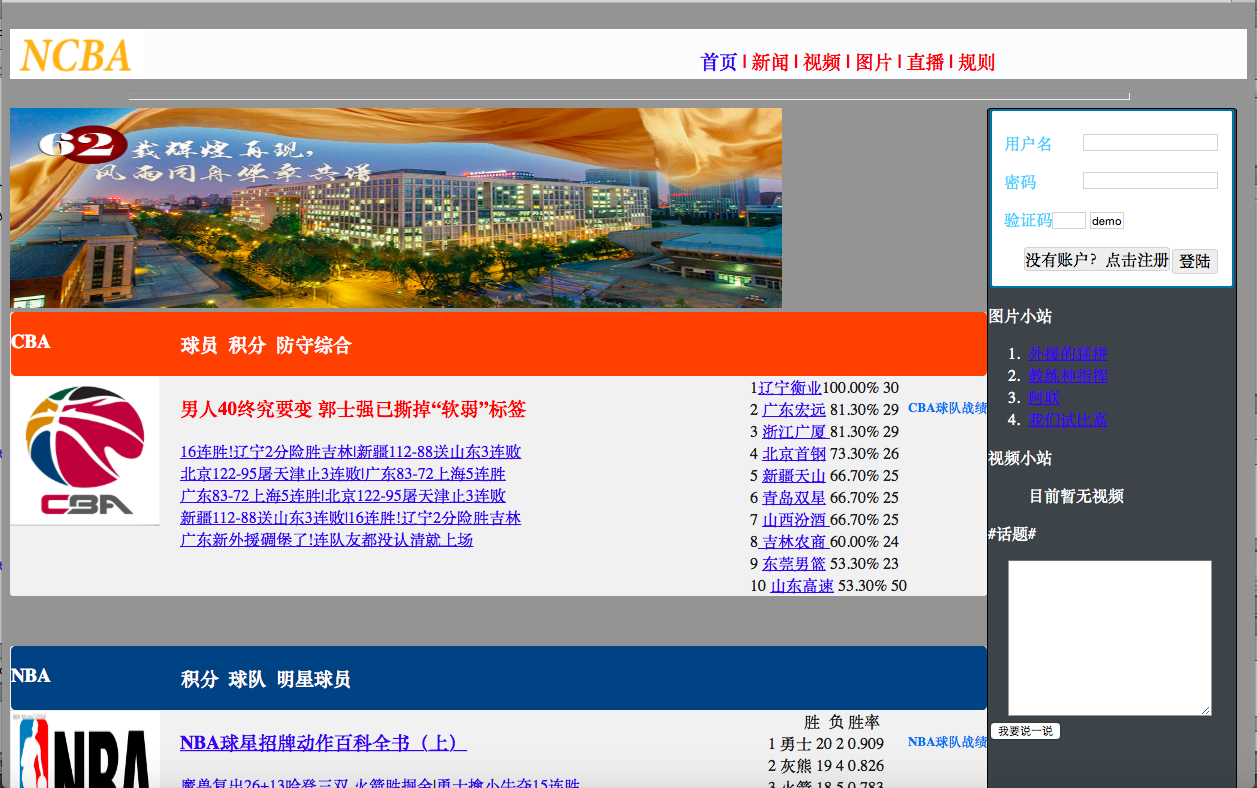Click the NCBA site logo

pyautogui.click(x=77, y=54)
